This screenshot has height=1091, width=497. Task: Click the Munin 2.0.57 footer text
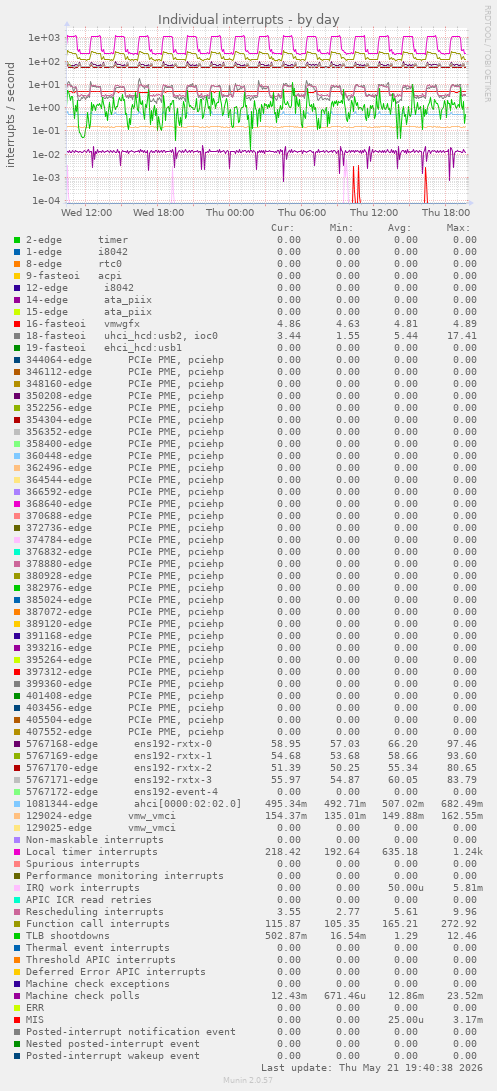click(248, 1079)
